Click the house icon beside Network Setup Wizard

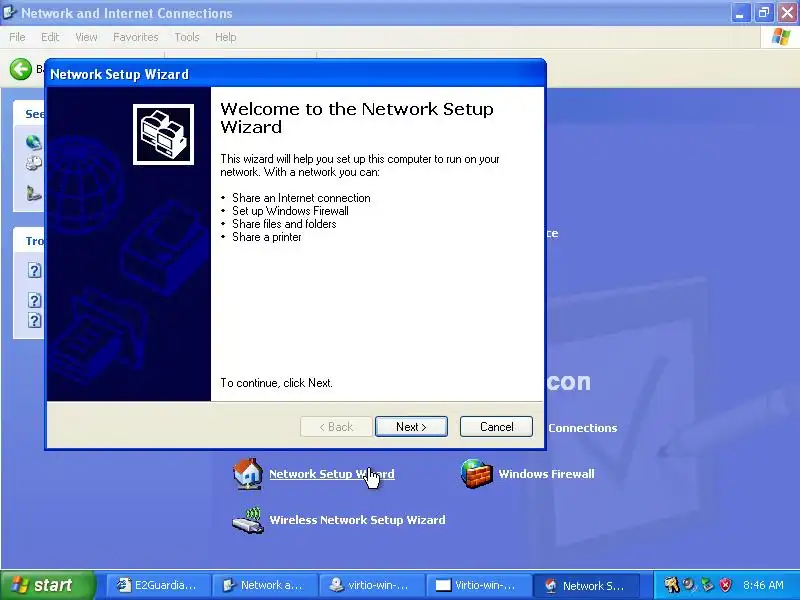click(x=248, y=473)
